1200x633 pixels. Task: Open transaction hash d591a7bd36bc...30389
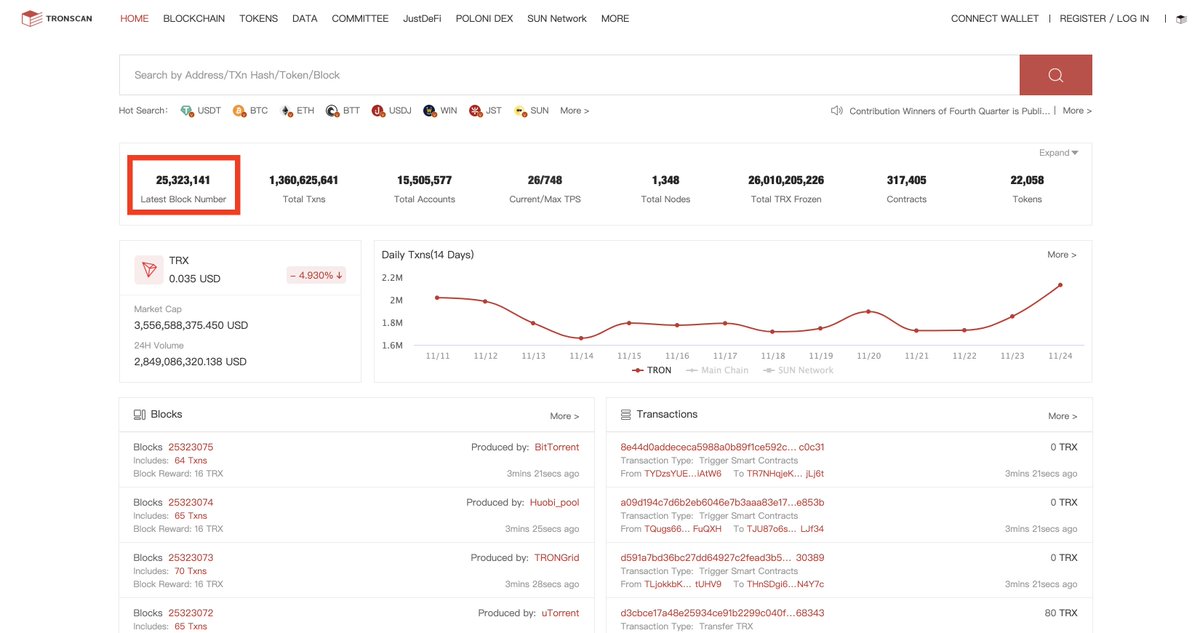click(722, 557)
